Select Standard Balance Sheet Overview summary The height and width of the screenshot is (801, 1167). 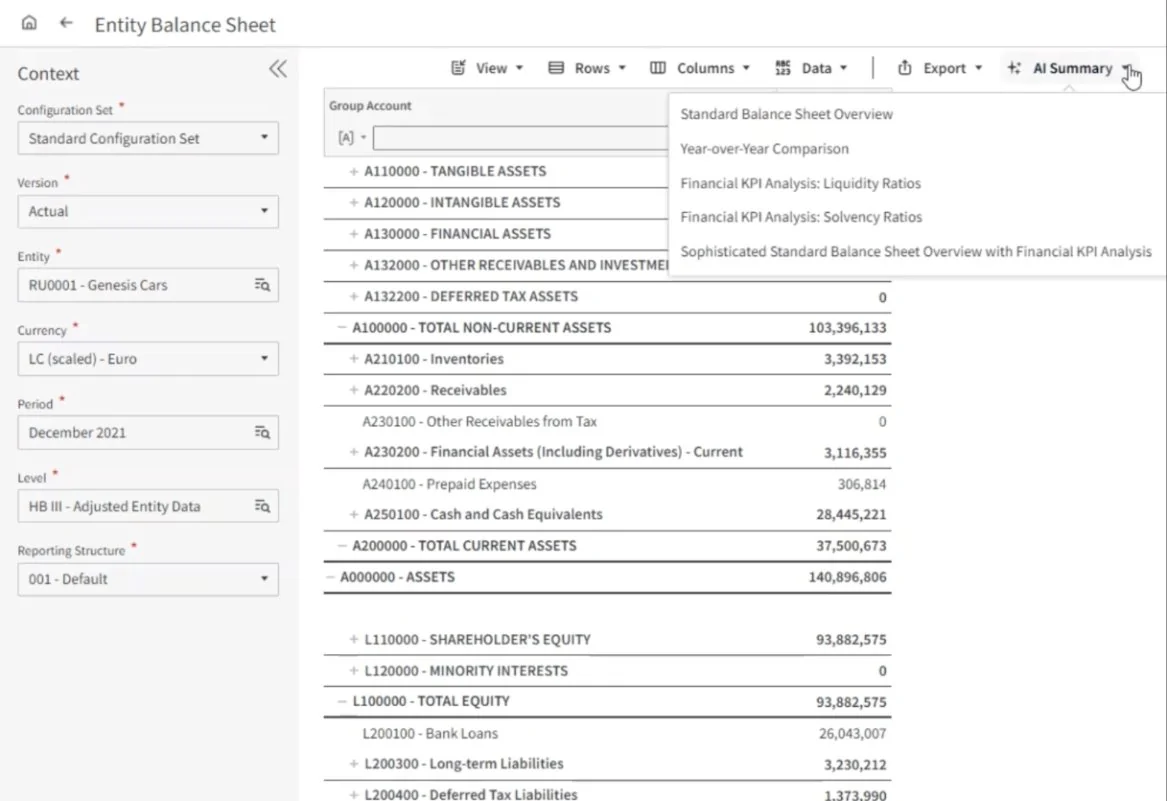(786, 114)
